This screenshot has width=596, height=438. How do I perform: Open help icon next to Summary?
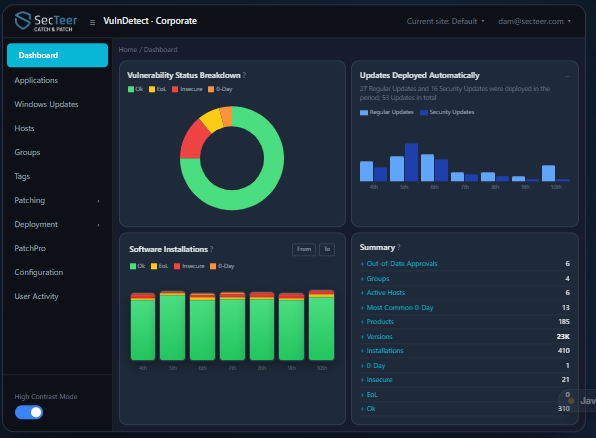click(x=399, y=247)
